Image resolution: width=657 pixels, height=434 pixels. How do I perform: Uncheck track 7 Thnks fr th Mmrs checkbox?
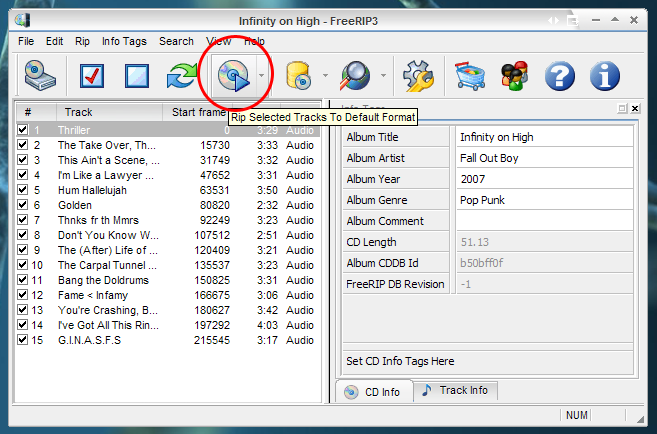point(23,220)
